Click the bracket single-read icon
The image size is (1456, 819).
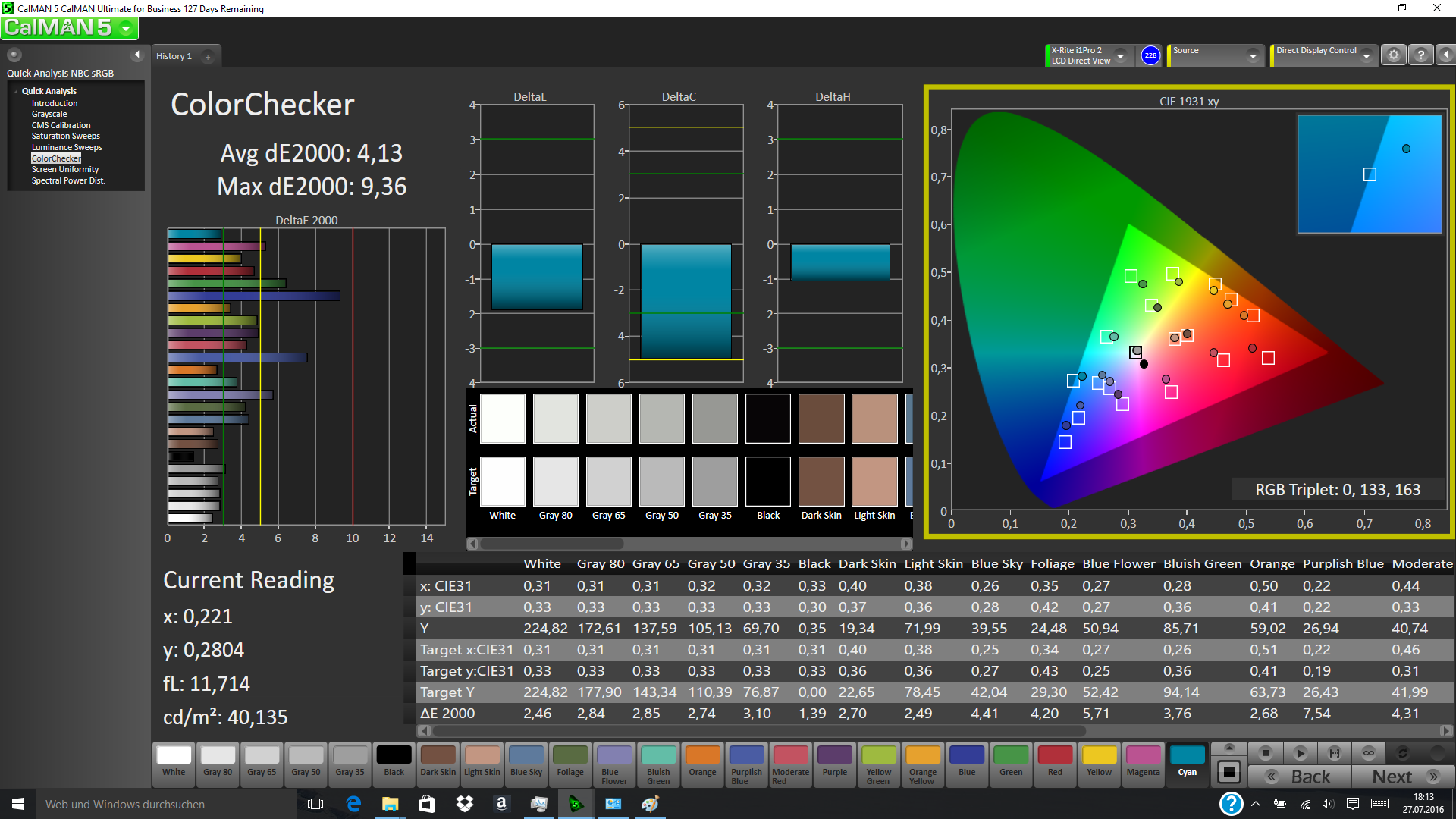[1334, 753]
